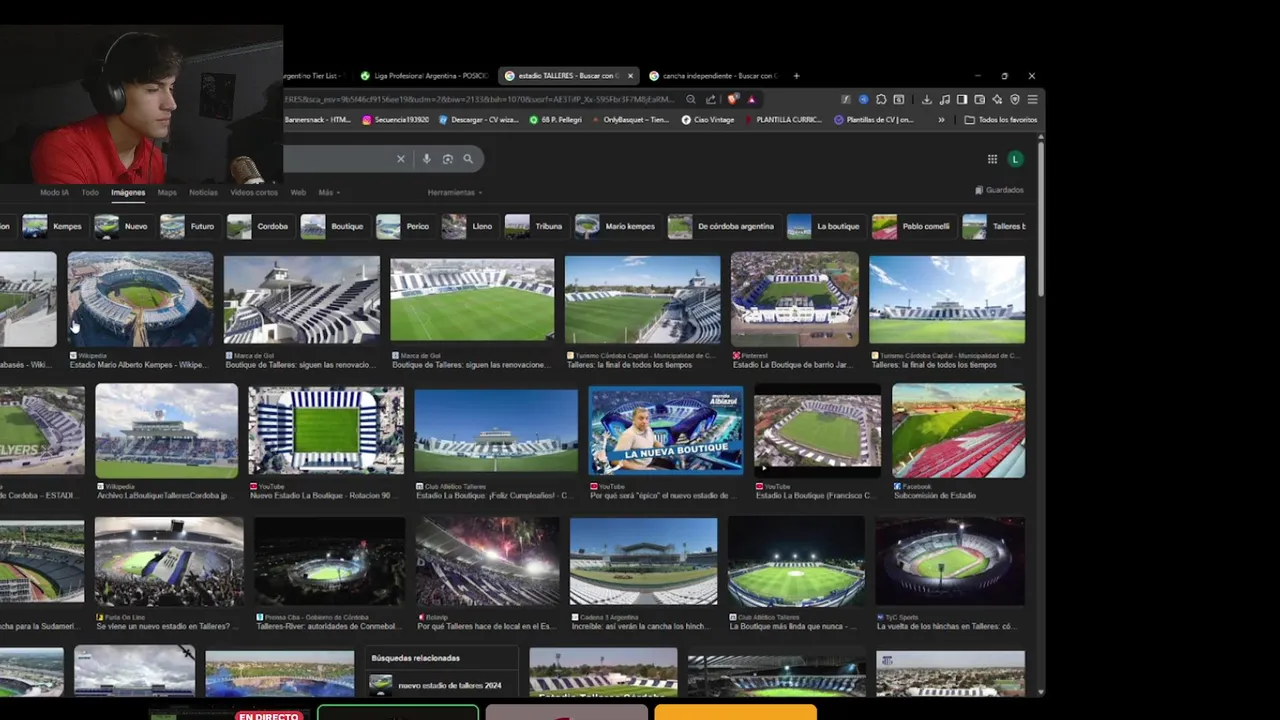The image size is (1280, 720).
Task: Expand the Más search filter dropdown
Action: pos(329,192)
